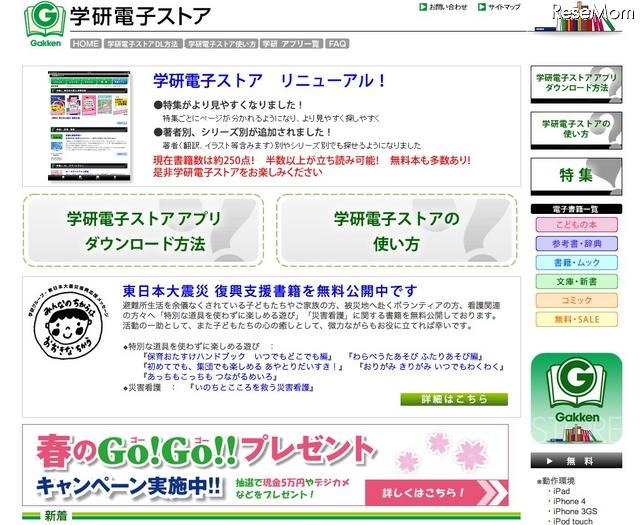
Task: Click the みんなのちからは smiley face emblem
Action: click(x=68, y=323)
